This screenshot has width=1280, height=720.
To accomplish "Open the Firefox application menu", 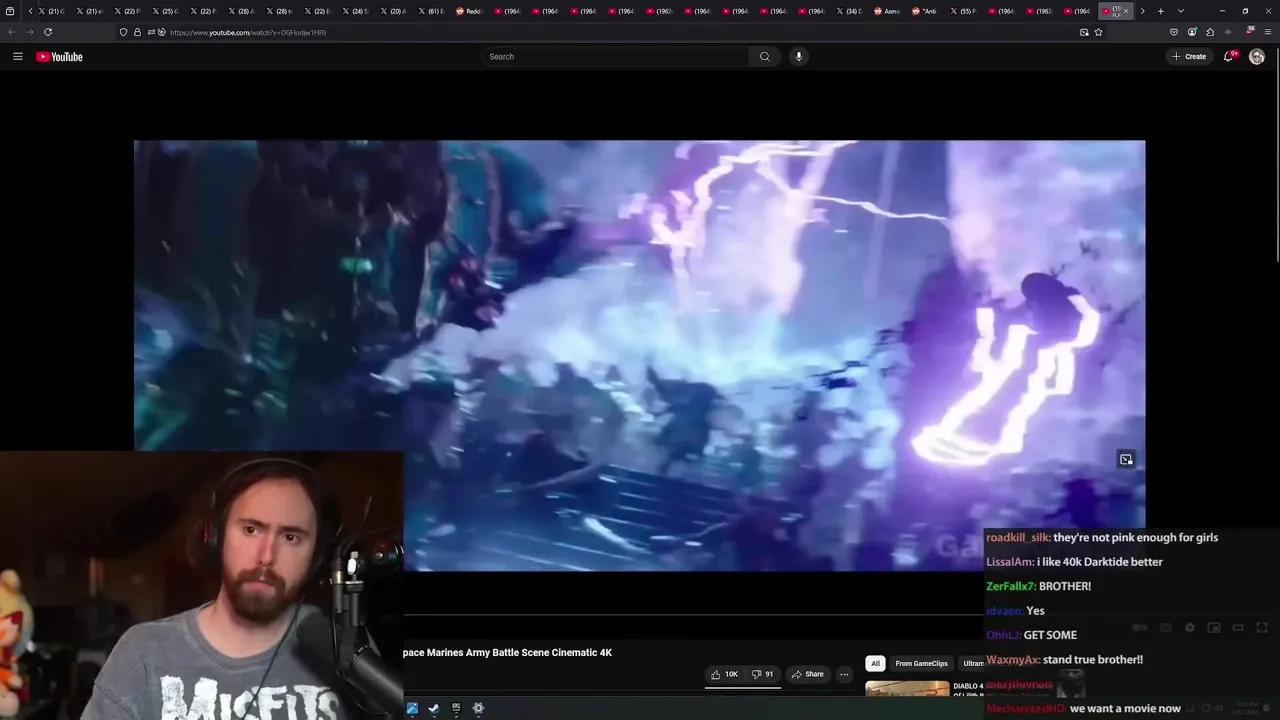I will click(1268, 32).
